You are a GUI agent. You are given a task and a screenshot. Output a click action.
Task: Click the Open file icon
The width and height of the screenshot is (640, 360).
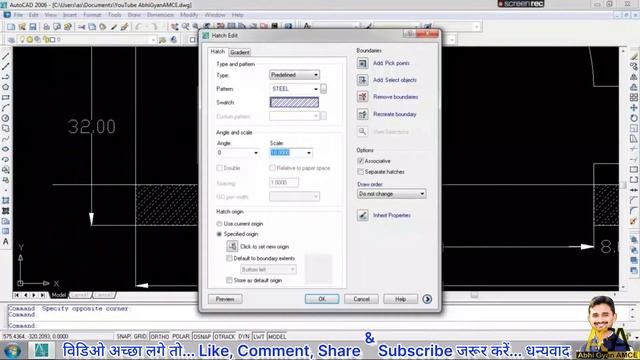pos(22,27)
